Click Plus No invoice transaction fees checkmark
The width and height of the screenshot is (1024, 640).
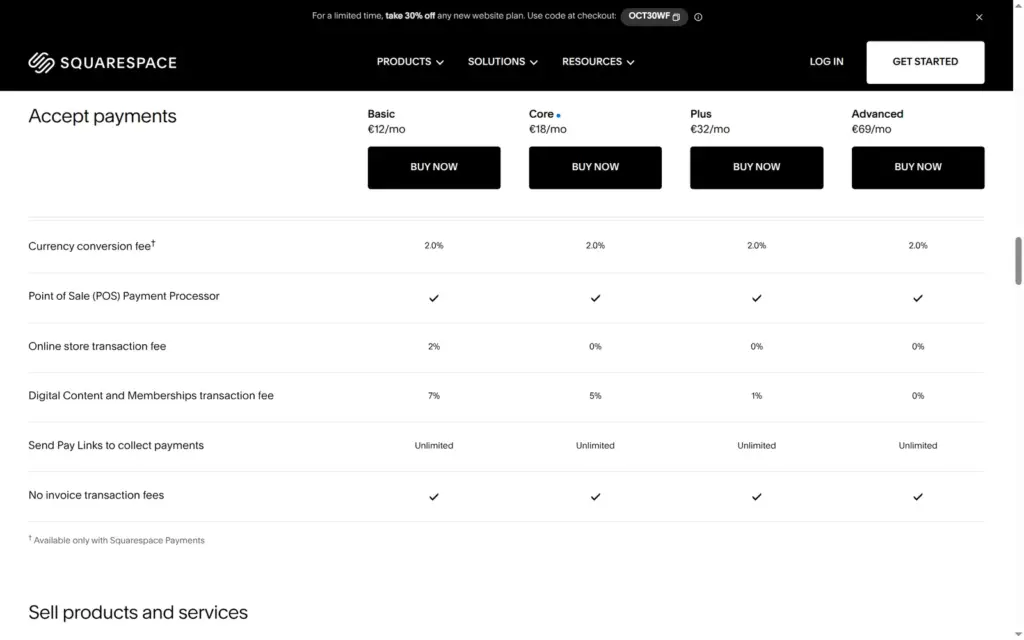pos(756,496)
